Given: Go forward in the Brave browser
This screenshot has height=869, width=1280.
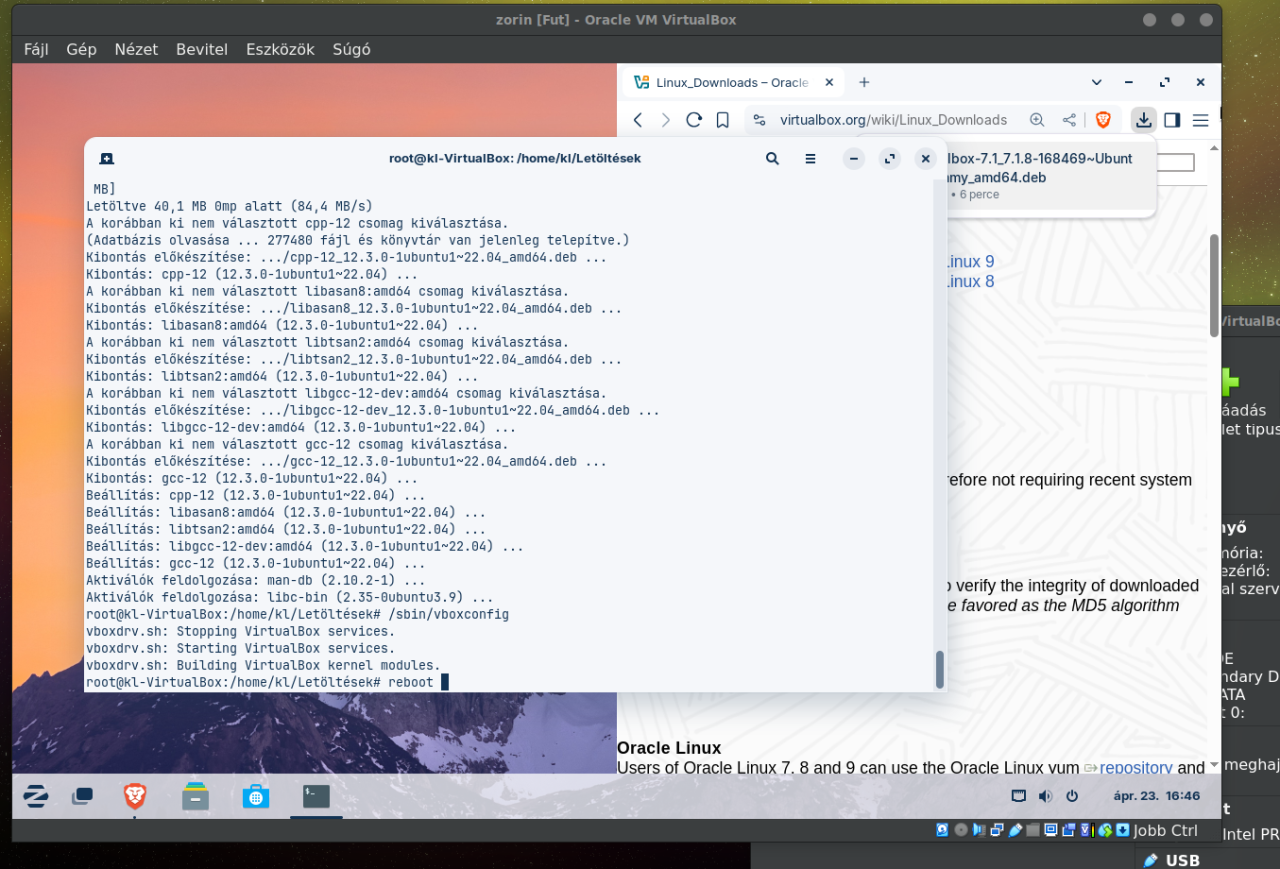Looking at the screenshot, I should [666, 120].
